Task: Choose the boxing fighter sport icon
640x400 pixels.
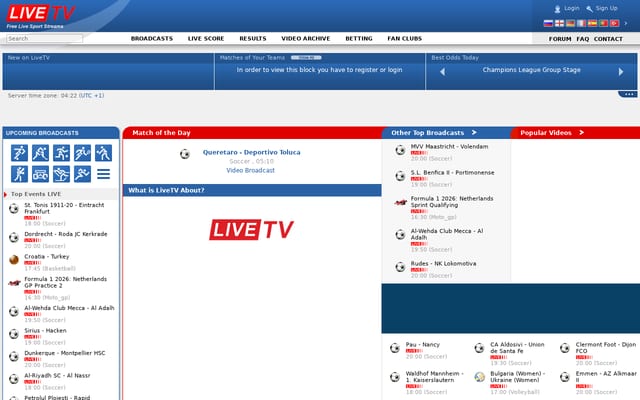Action: click(19, 174)
